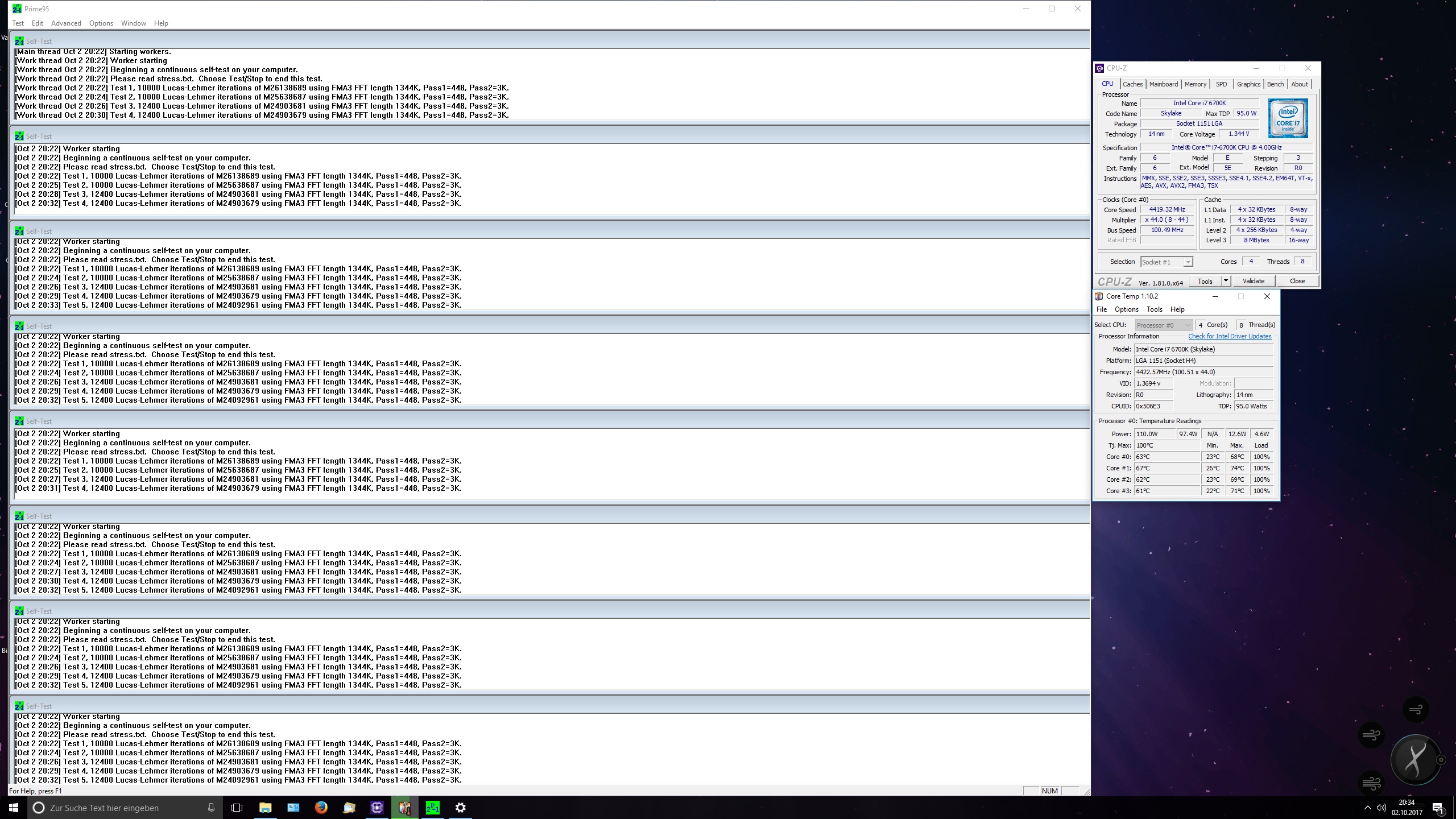Click the Prime95 taskbar icon

click(432, 808)
